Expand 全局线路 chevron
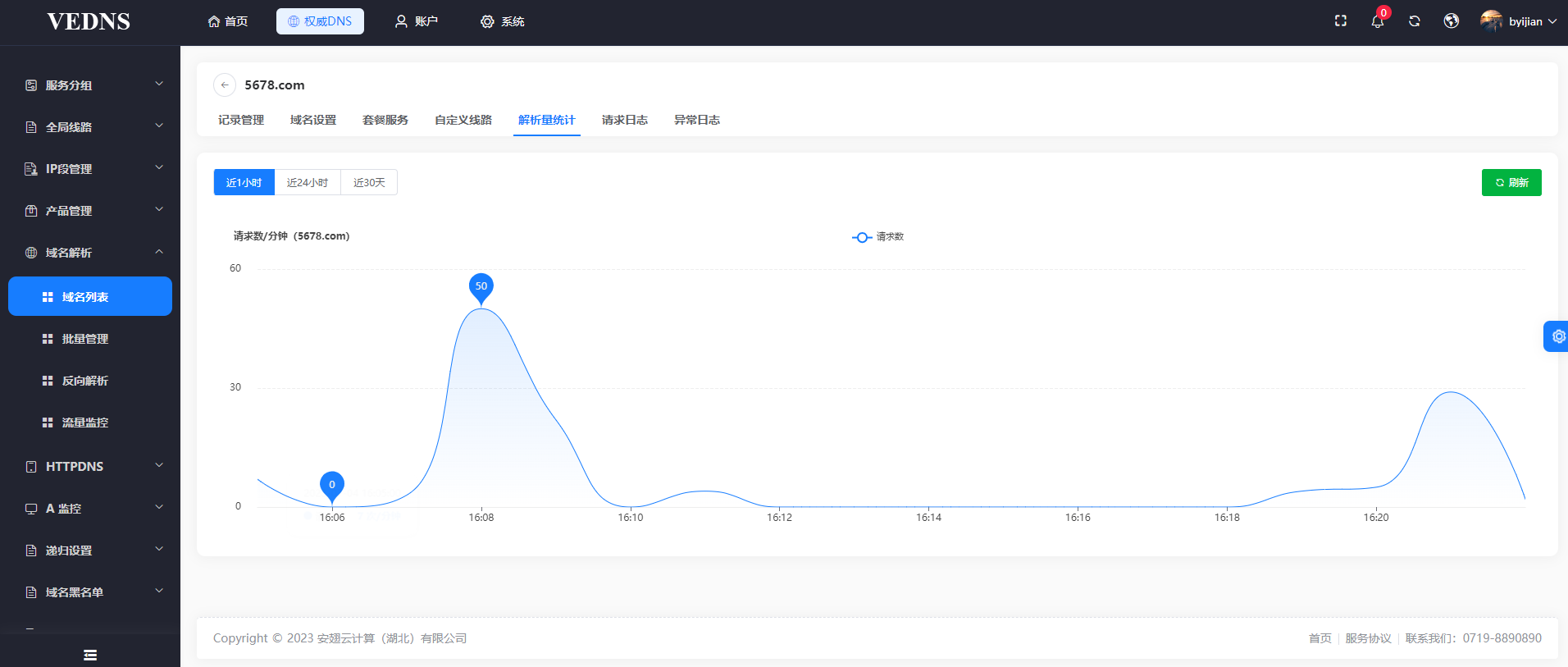 pyautogui.click(x=159, y=126)
